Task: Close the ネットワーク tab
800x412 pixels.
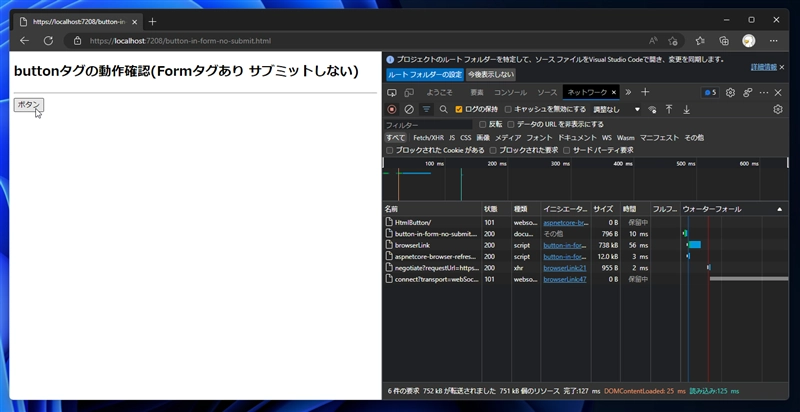Action: coord(614,92)
